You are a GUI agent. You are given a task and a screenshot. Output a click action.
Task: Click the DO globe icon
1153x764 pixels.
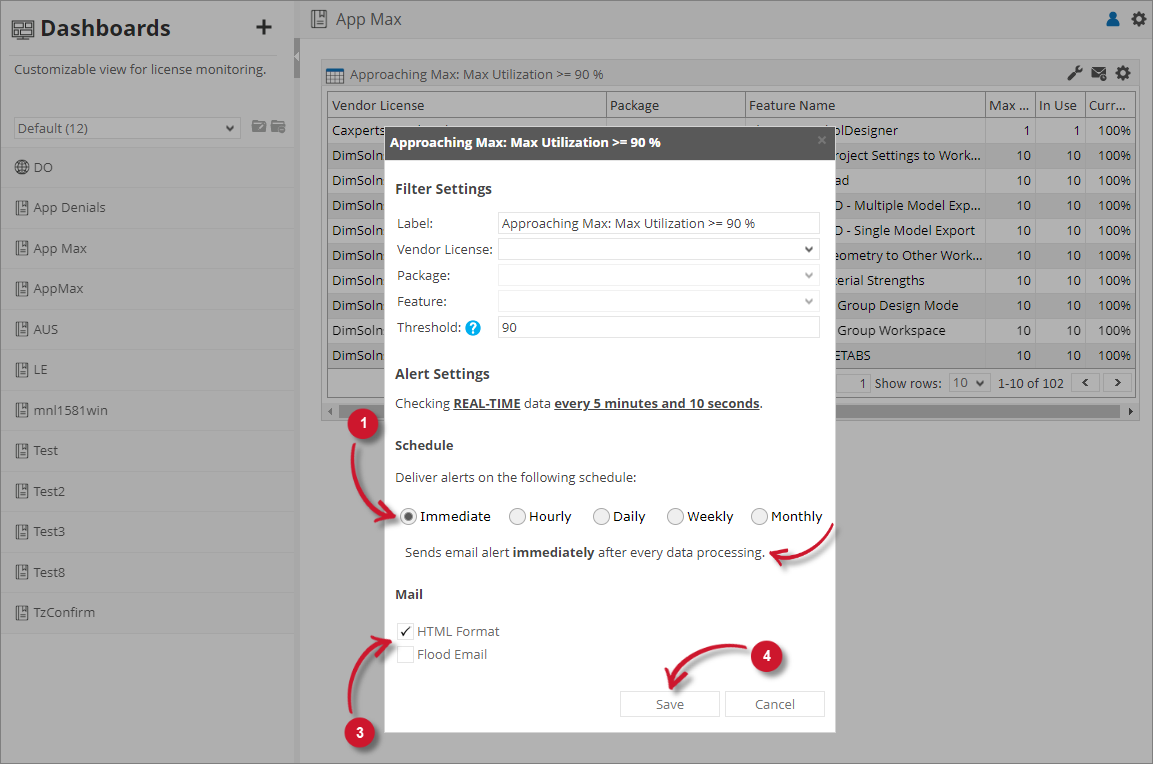tap(22, 167)
